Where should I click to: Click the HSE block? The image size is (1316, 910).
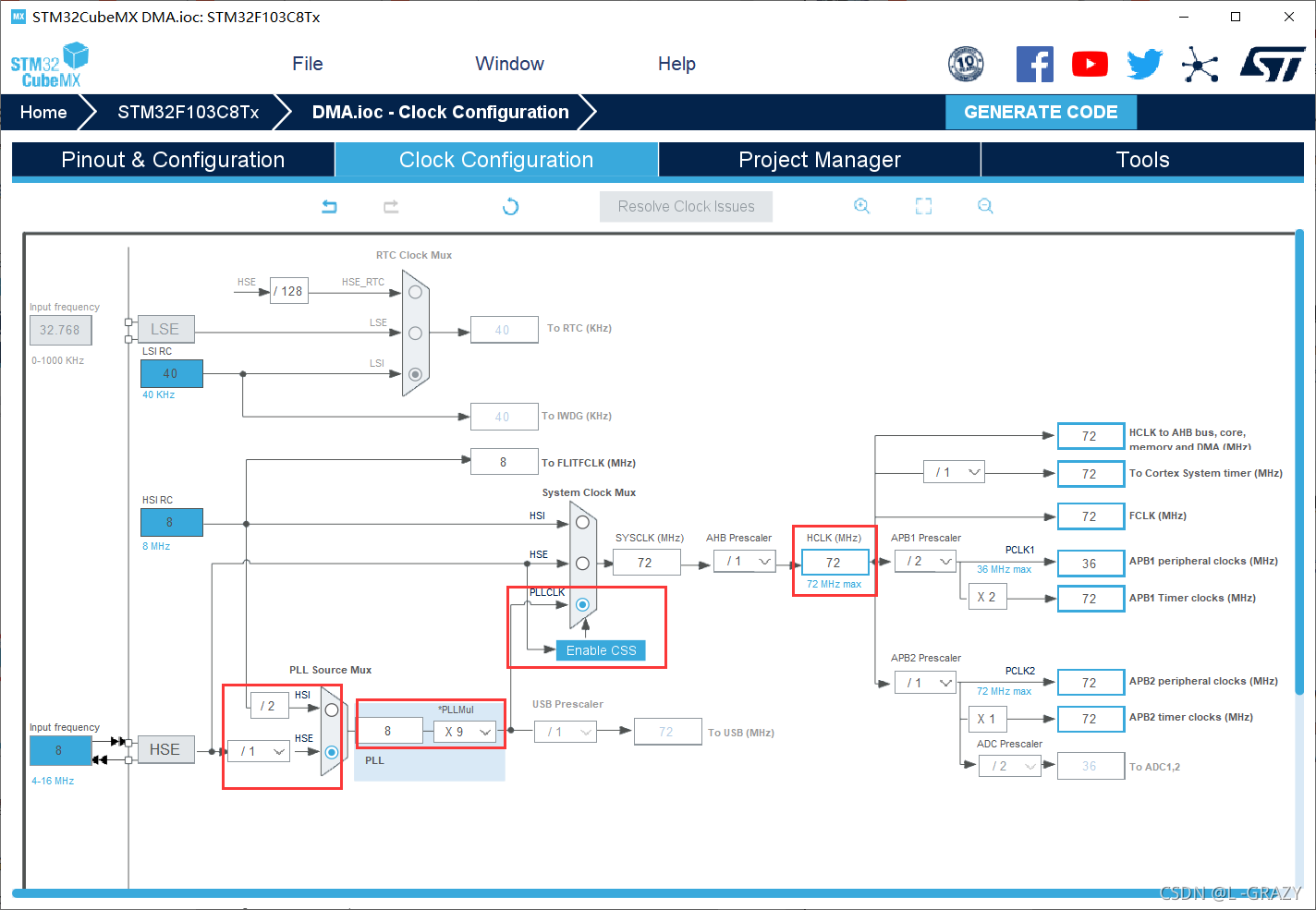coord(165,749)
